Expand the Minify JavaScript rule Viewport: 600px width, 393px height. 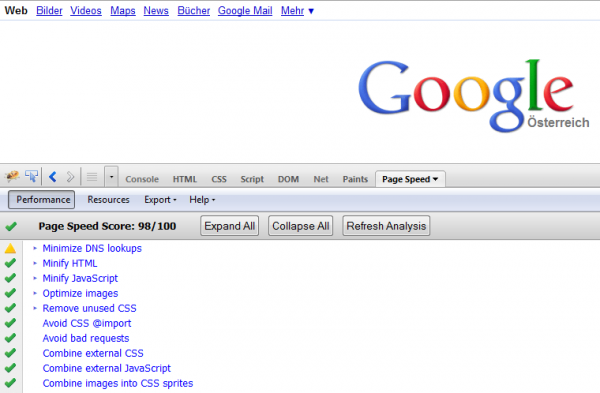tap(35, 278)
